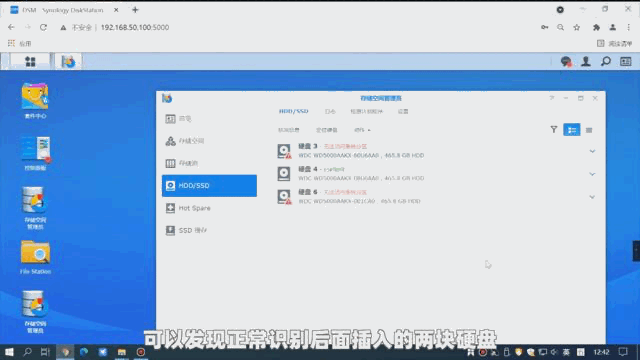Viewport: 640px width, 360px height.
Task: Click the browser zoom magnifier icon
Action: tap(560, 27)
